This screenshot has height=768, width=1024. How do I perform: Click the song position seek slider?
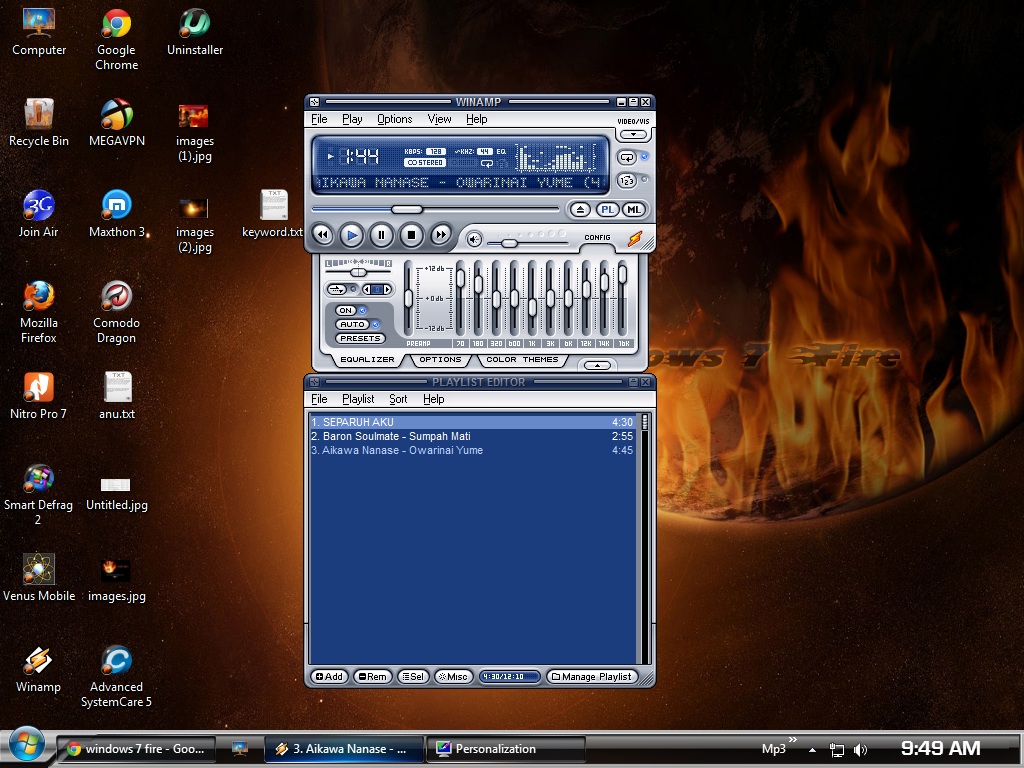(x=436, y=209)
